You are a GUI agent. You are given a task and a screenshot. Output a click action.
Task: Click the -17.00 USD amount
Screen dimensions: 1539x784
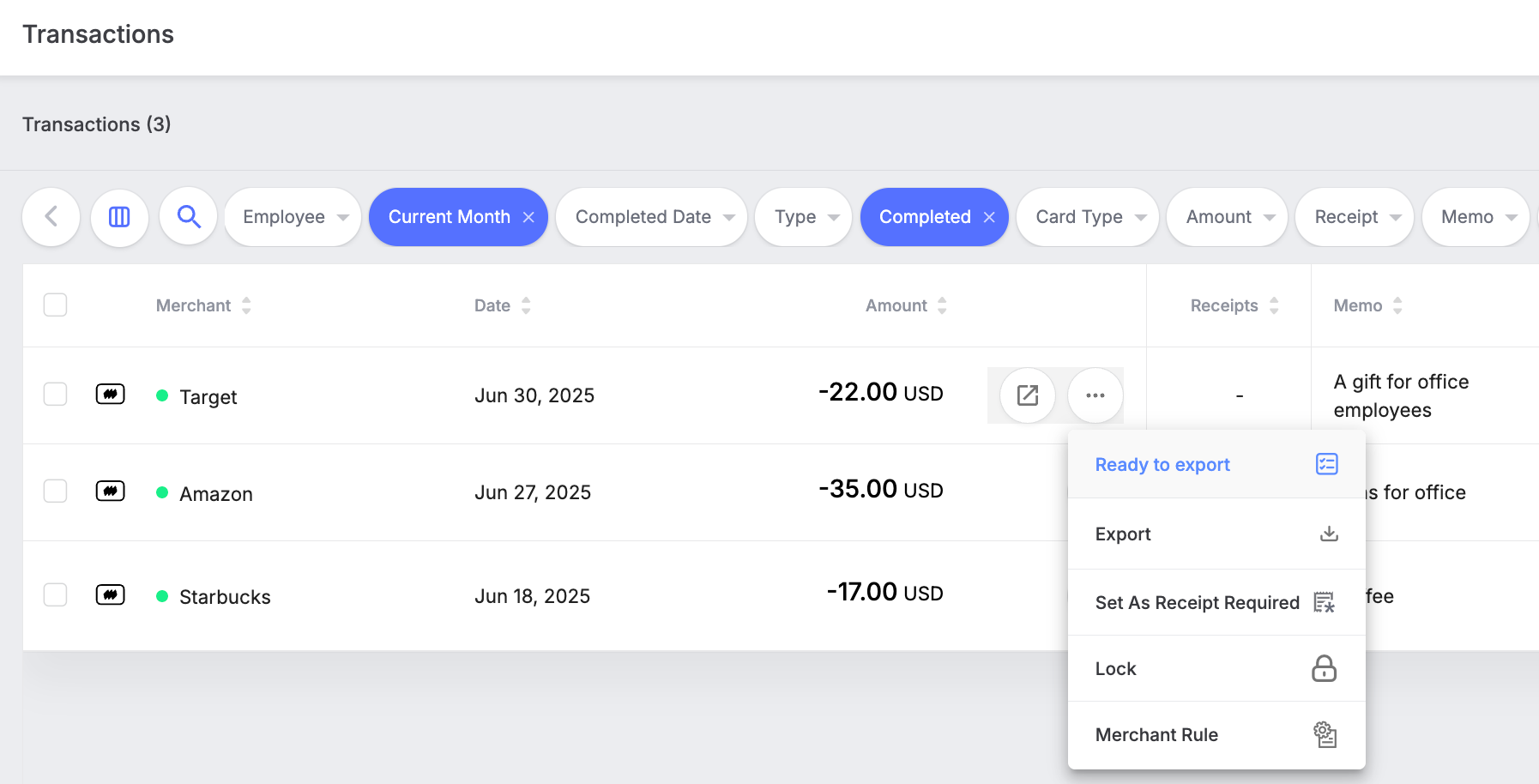click(x=884, y=592)
